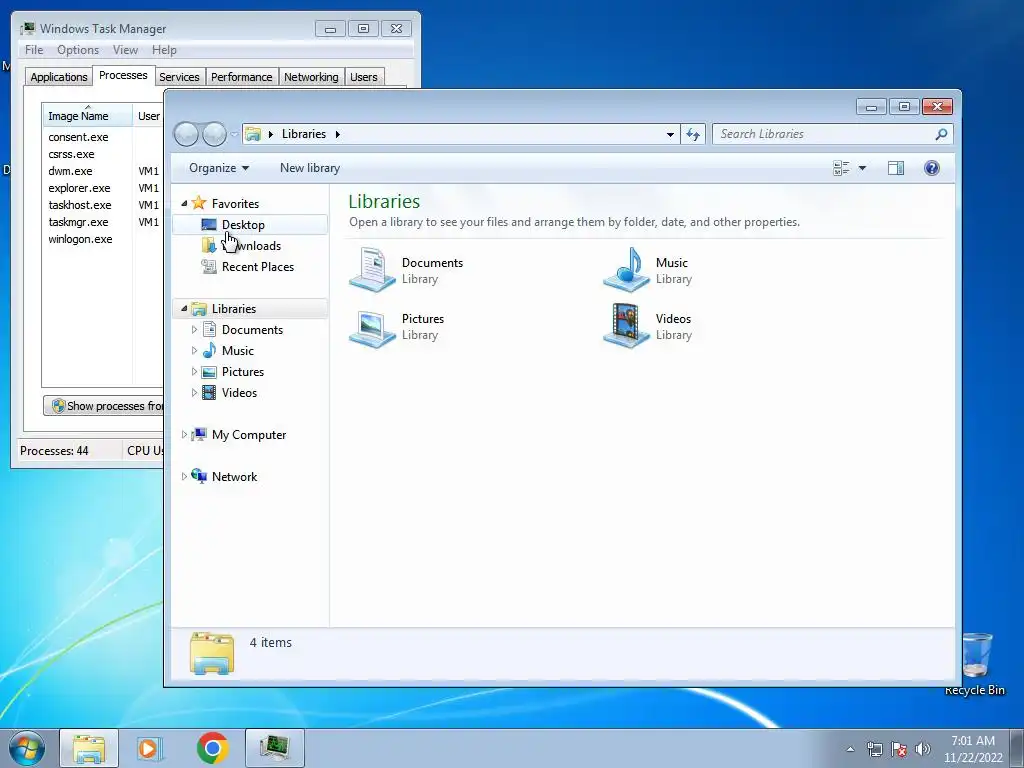Show hidden tray icons arrow

pyautogui.click(x=850, y=749)
